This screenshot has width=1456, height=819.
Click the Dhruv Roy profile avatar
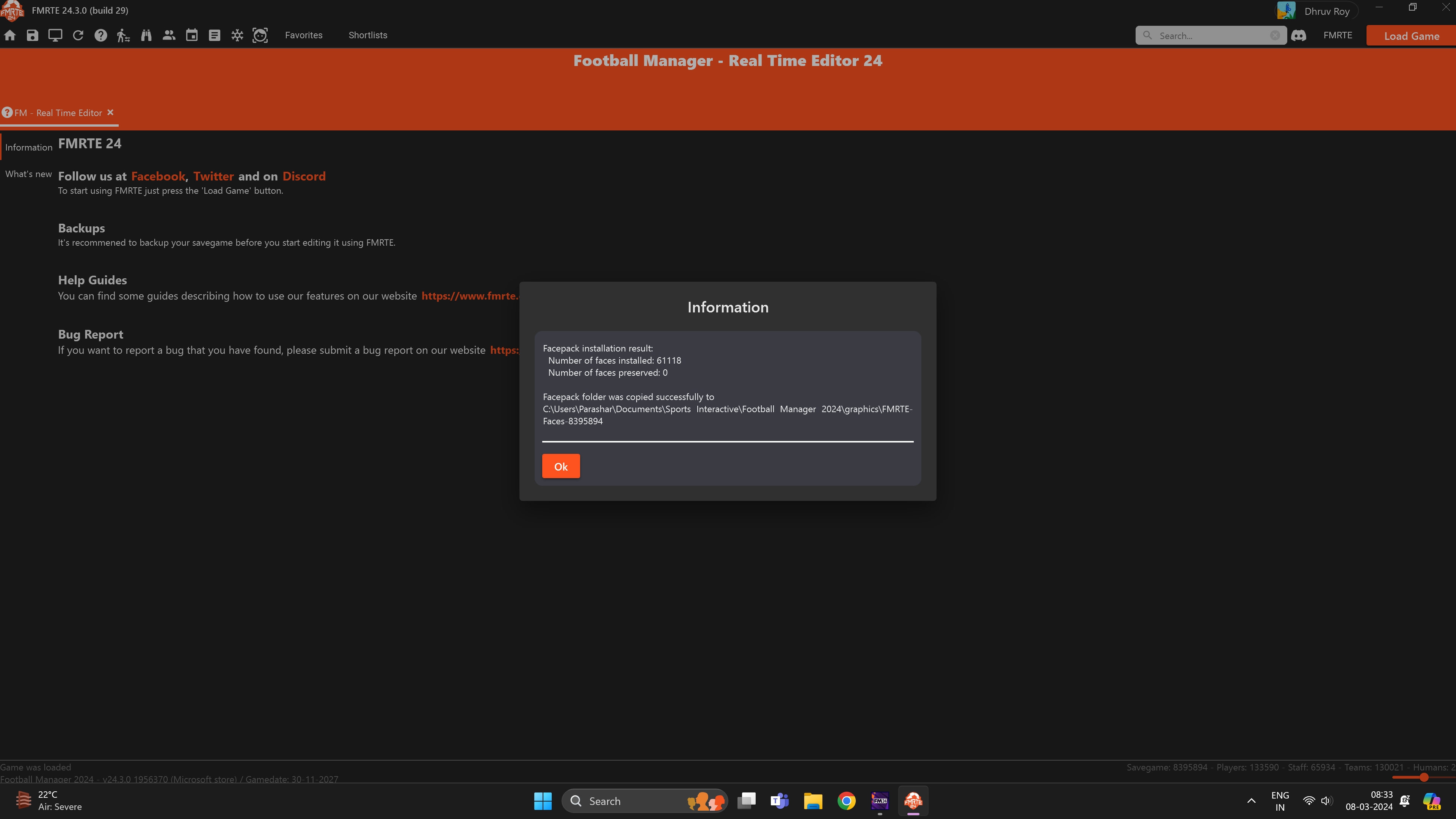click(1286, 11)
